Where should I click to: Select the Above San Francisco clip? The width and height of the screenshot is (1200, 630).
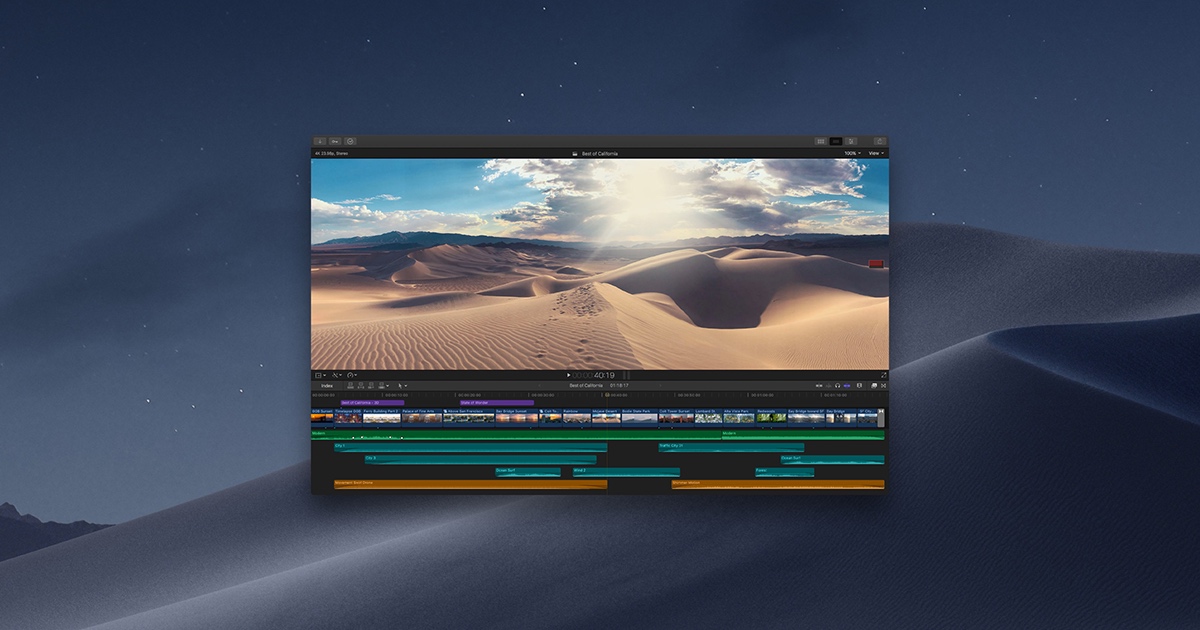tap(468, 416)
